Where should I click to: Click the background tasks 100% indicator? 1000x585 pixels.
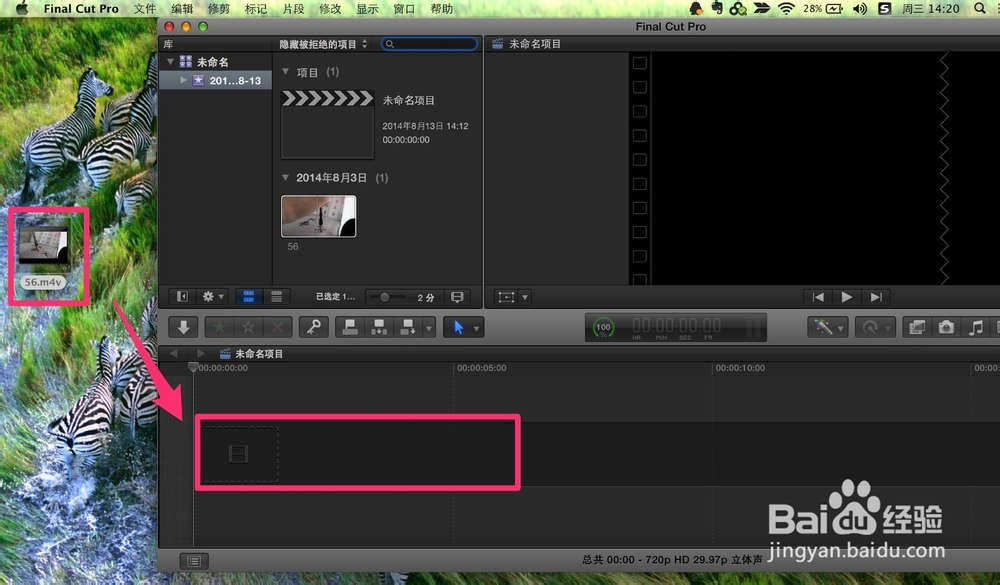click(x=603, y=328)
